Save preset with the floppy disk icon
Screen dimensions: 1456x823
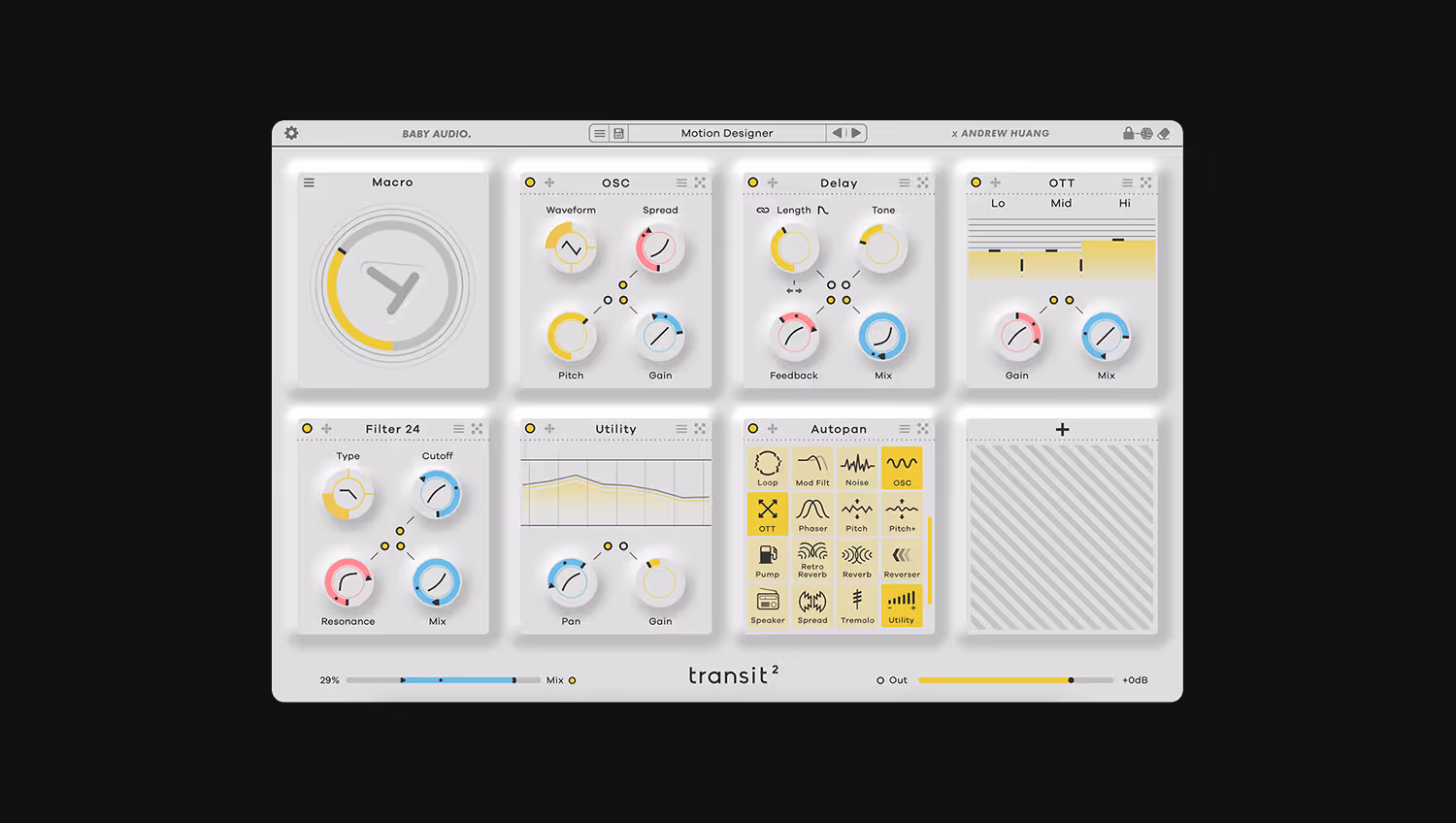(618, 133)
